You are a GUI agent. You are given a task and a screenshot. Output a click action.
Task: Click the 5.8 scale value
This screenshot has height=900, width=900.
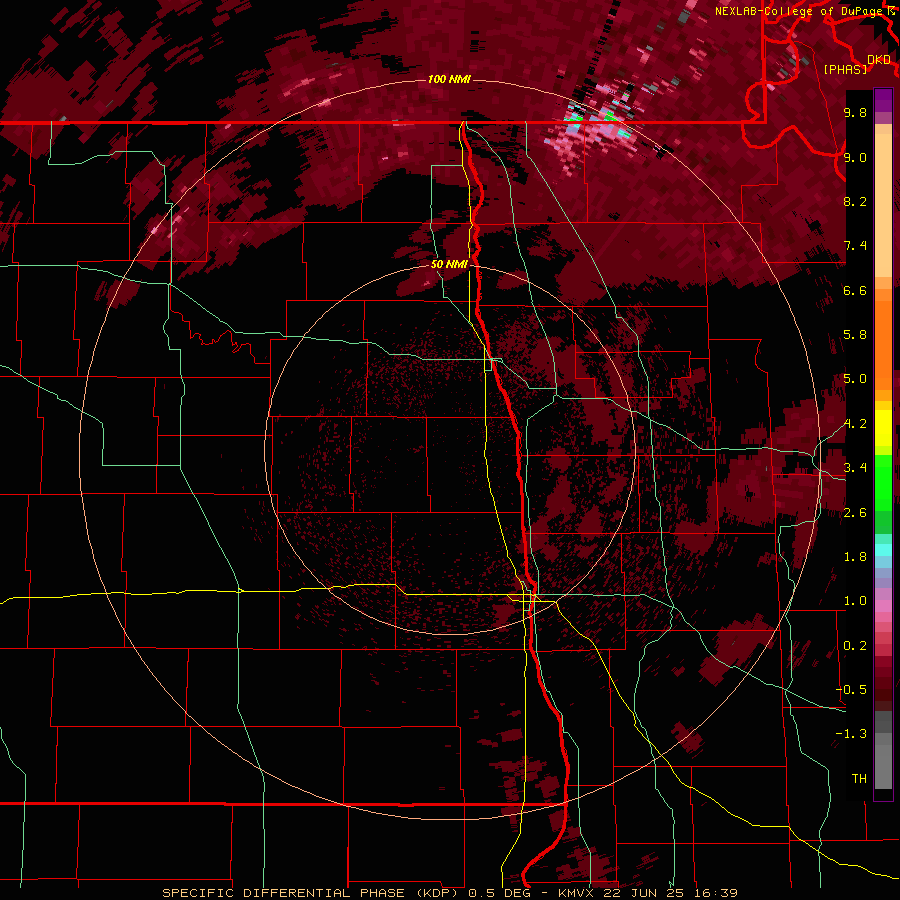(855, 335)
